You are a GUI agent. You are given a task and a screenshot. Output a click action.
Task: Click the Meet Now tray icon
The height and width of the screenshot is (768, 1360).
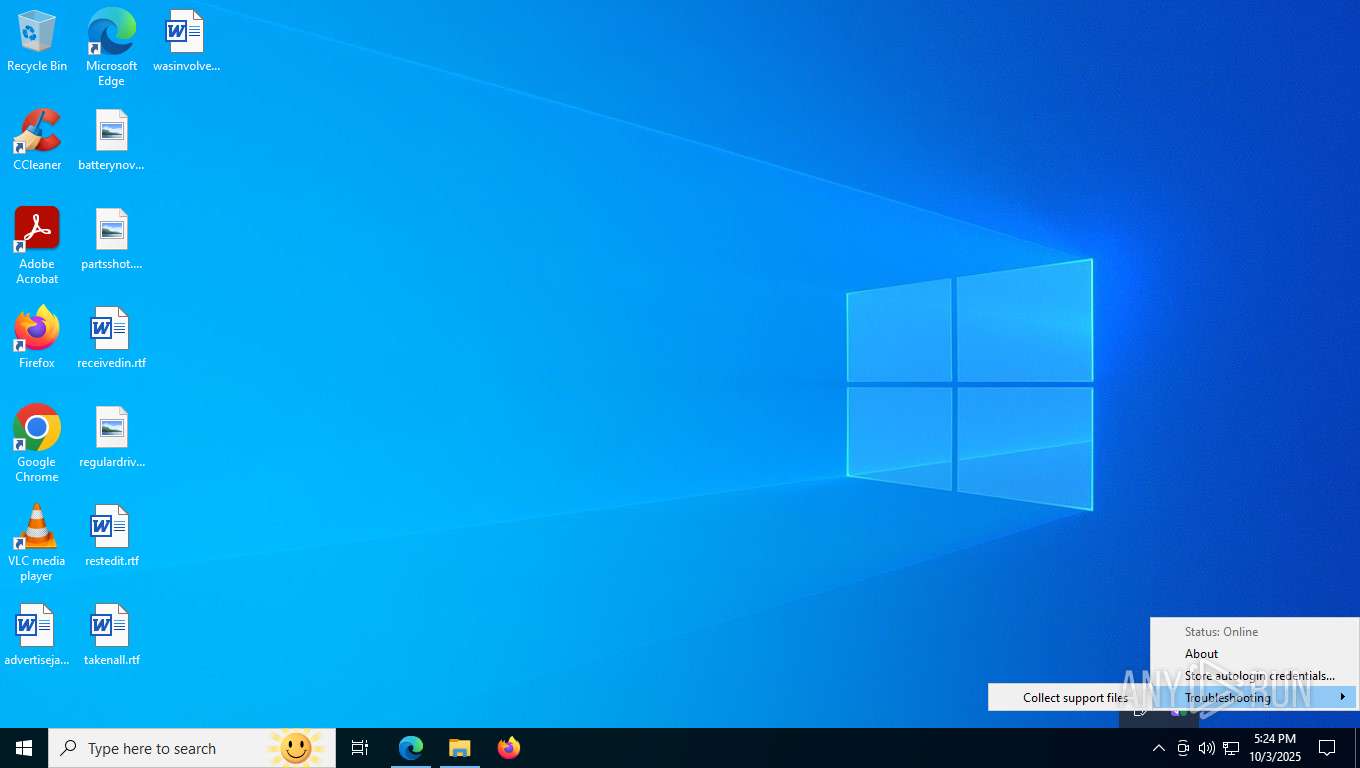(1183, 748)
